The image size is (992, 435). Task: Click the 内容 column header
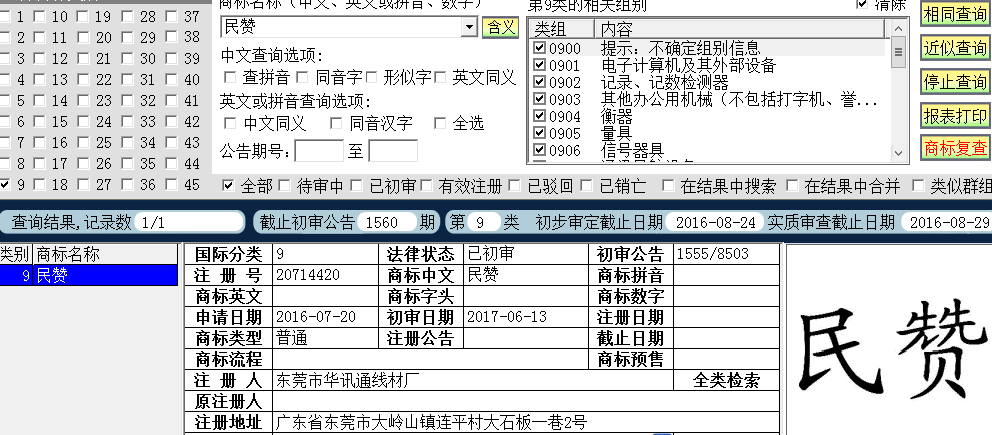[740, 28]
